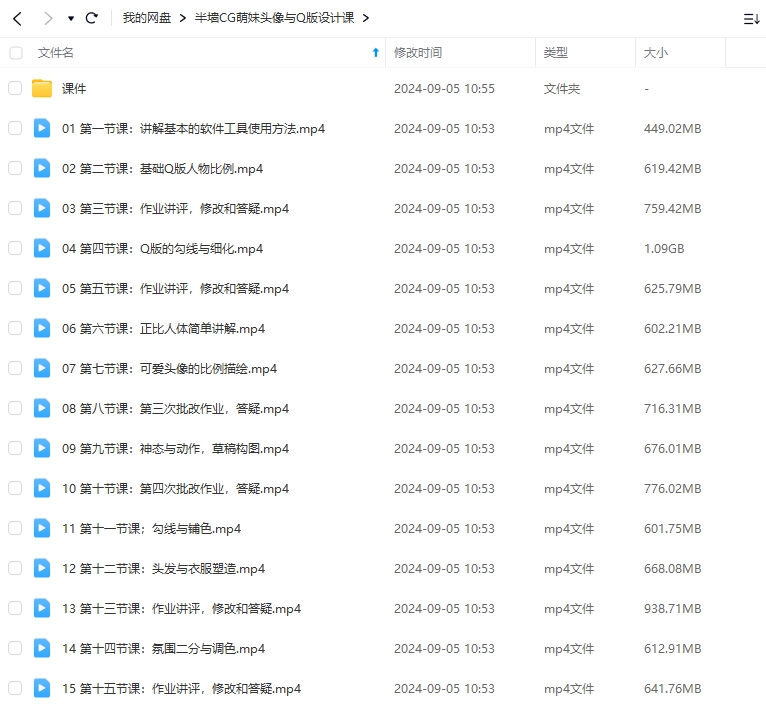This screenshot has width=766, height=713.
Task: Click the video icon of file 01
Action: 42,128
